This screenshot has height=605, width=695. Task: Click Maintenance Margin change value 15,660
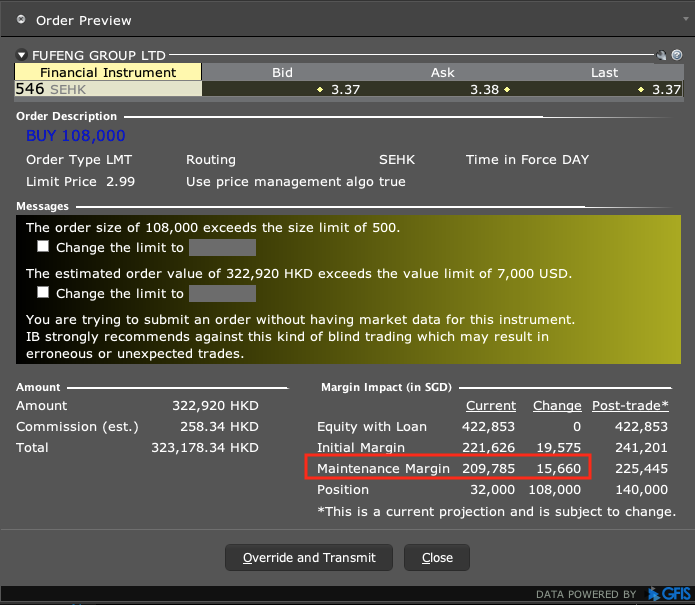(x=558, y=468)
